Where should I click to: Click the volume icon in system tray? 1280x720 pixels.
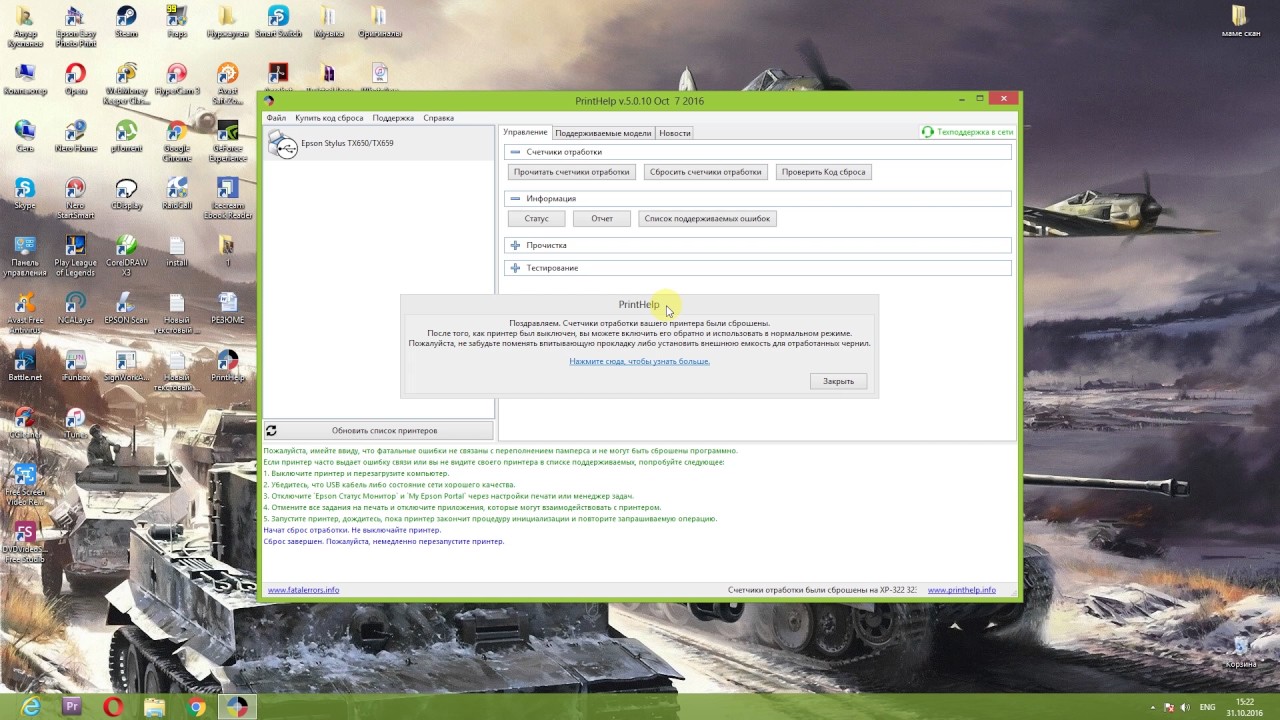point(1186,707)
